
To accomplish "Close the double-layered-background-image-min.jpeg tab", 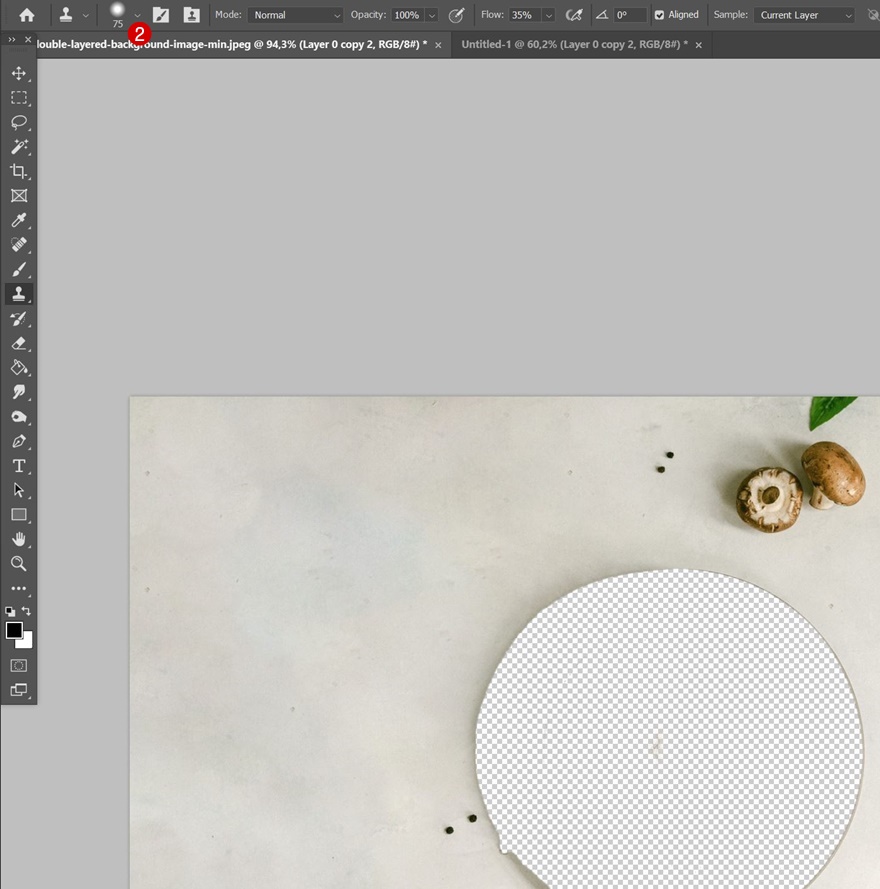I will click(x=438, y=45).
